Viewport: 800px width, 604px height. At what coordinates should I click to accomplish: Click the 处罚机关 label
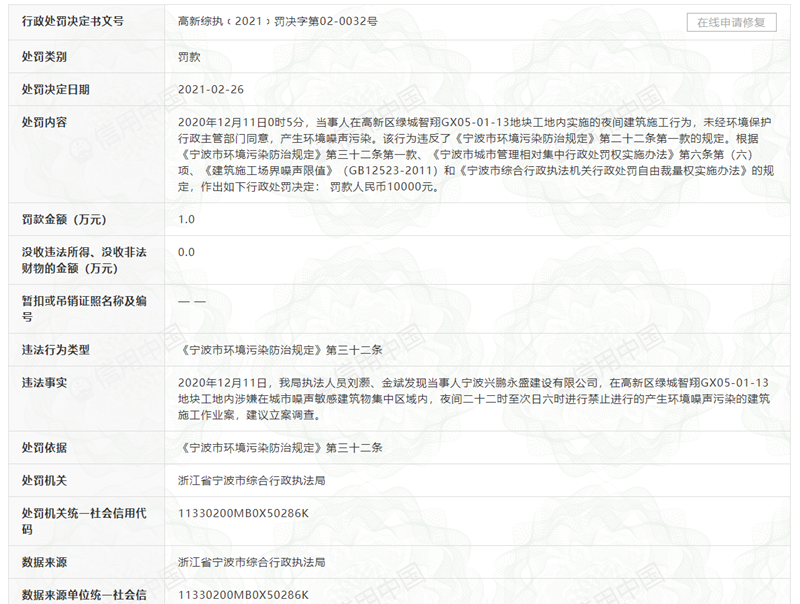pyautogui.click(x=44, y=481)
